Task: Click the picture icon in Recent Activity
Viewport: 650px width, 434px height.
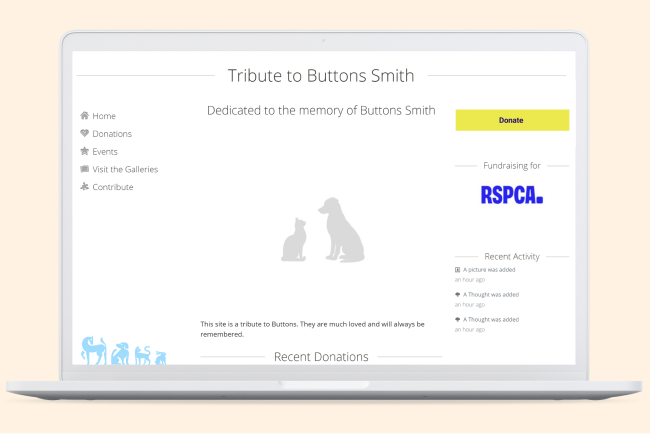Action: (458, 270)
